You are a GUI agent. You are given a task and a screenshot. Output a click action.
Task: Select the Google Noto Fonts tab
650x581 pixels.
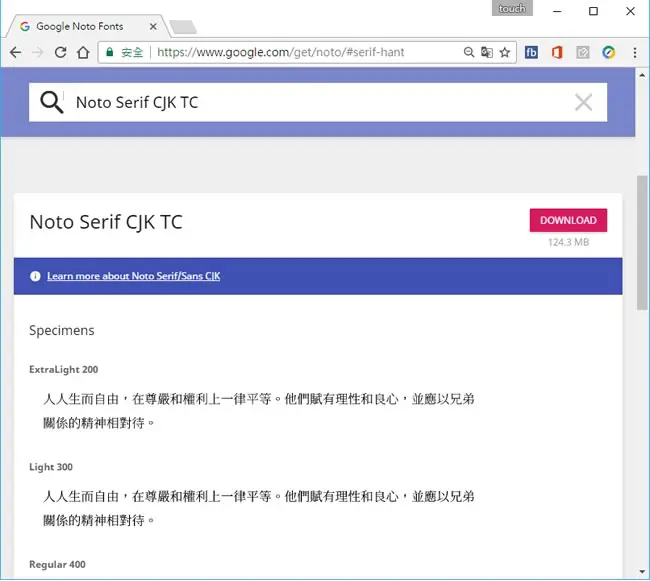tap(80, 27)
